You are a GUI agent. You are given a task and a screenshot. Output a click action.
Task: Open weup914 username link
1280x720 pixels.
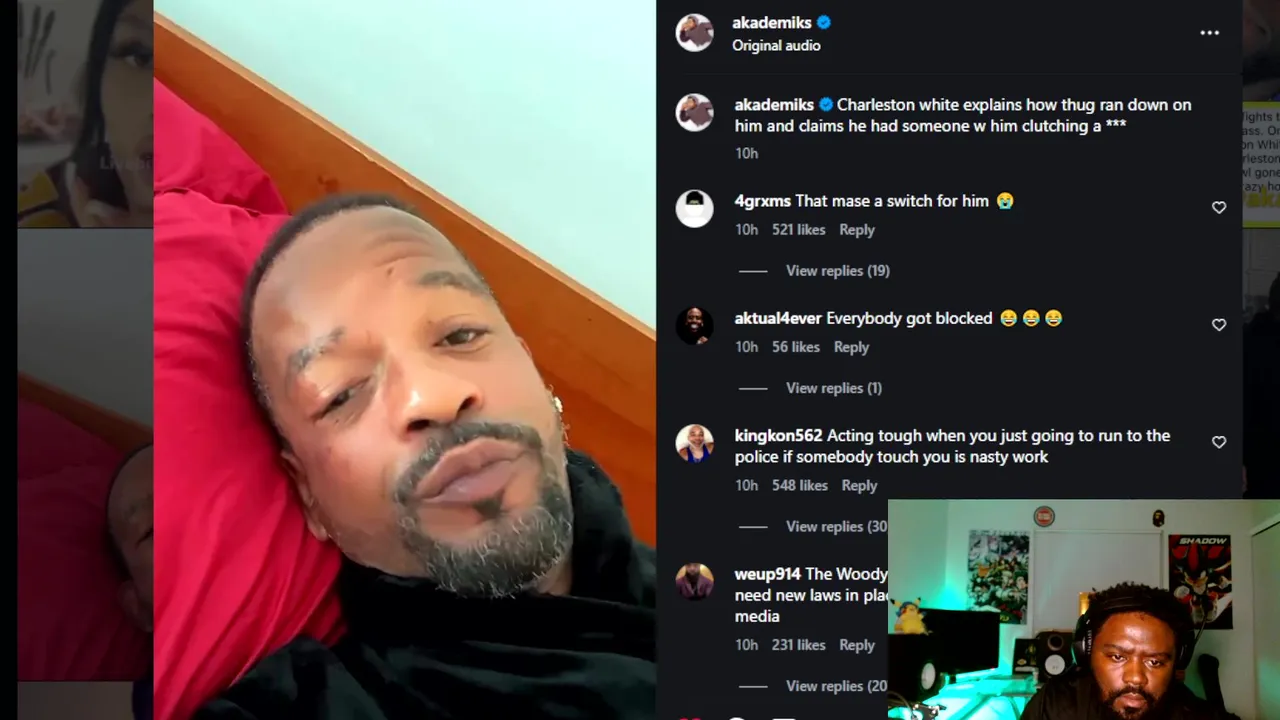click(767, 574)
